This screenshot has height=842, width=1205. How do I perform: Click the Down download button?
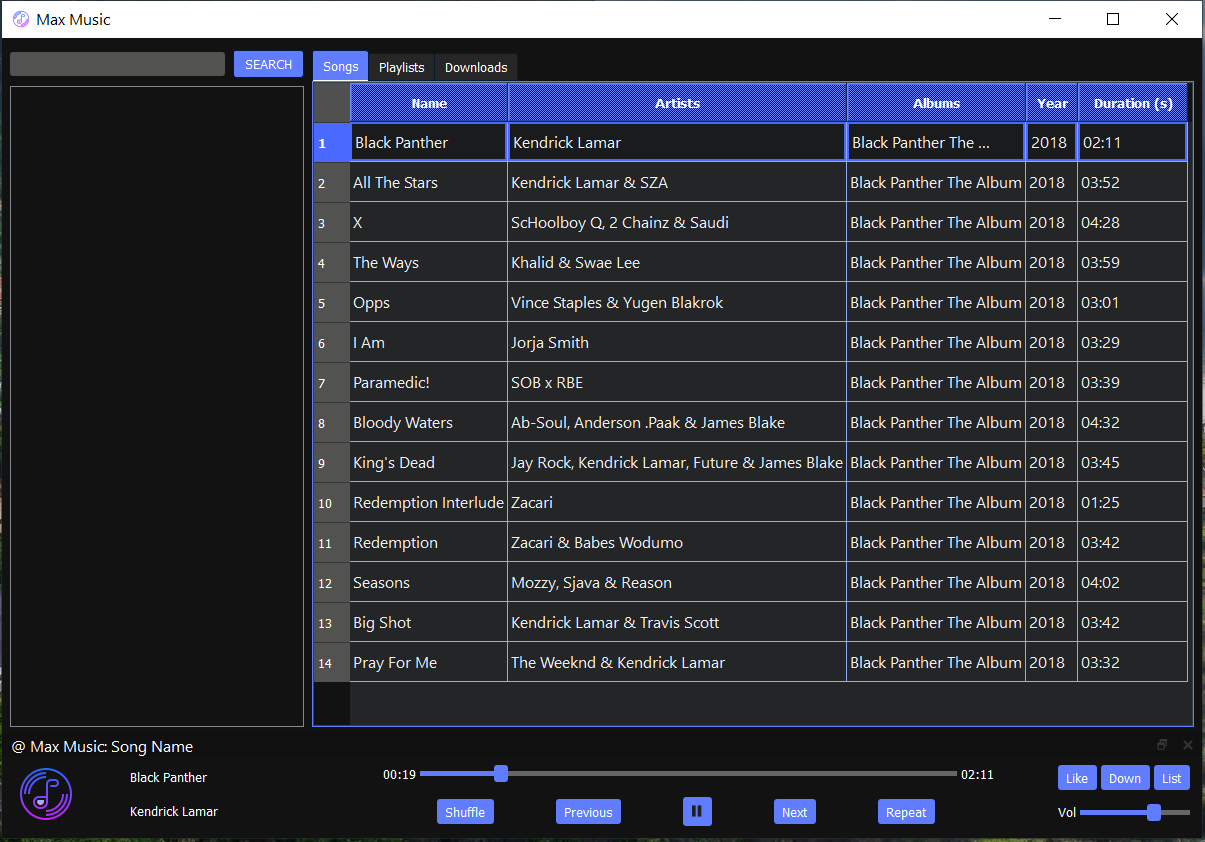[x=1125, y=778]
